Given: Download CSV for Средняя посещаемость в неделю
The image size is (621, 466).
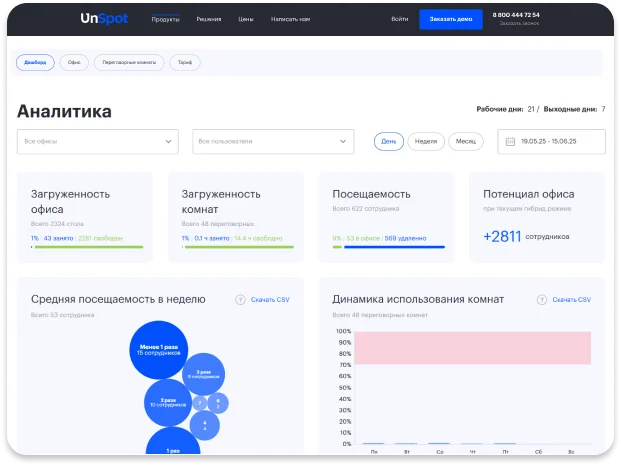Looking at the screenshot, I should 270,300.
